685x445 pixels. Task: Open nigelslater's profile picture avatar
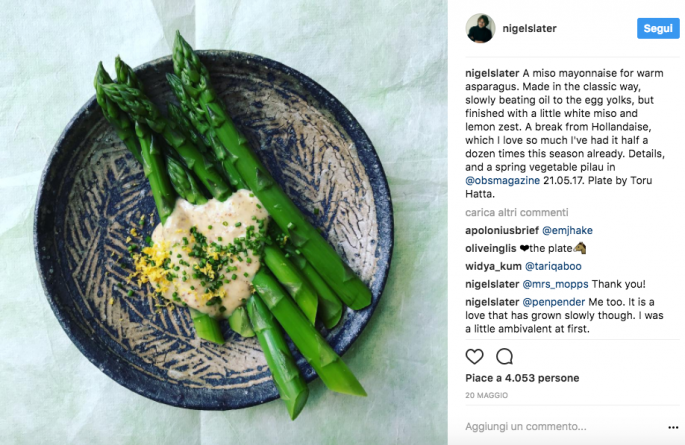[480, 28]
